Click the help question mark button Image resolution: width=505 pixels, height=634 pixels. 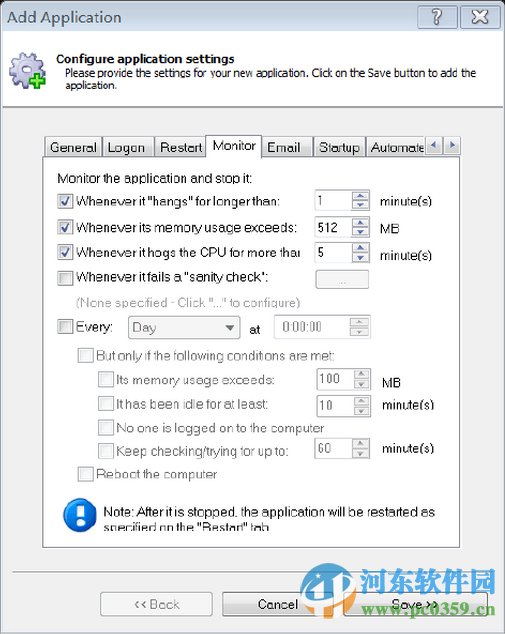[437, 17]
